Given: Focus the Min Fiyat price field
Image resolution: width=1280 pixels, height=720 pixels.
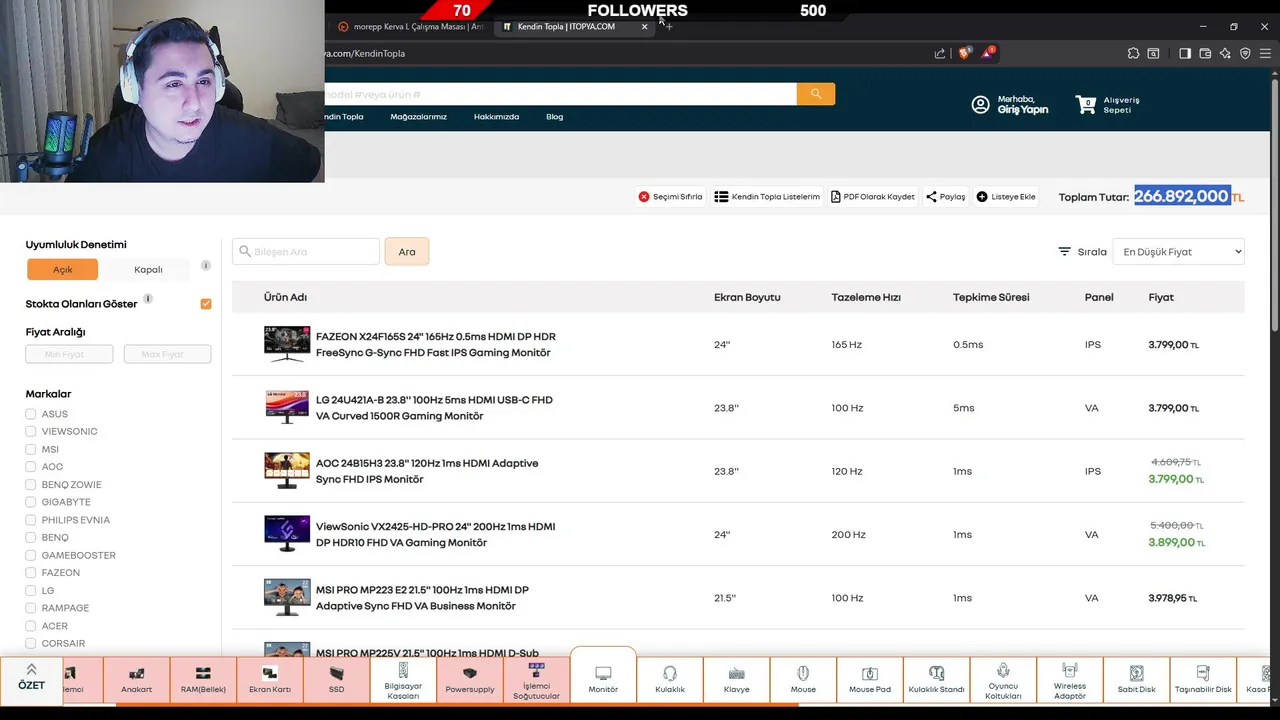Looking at the screenshot, I should pos(69,354).
